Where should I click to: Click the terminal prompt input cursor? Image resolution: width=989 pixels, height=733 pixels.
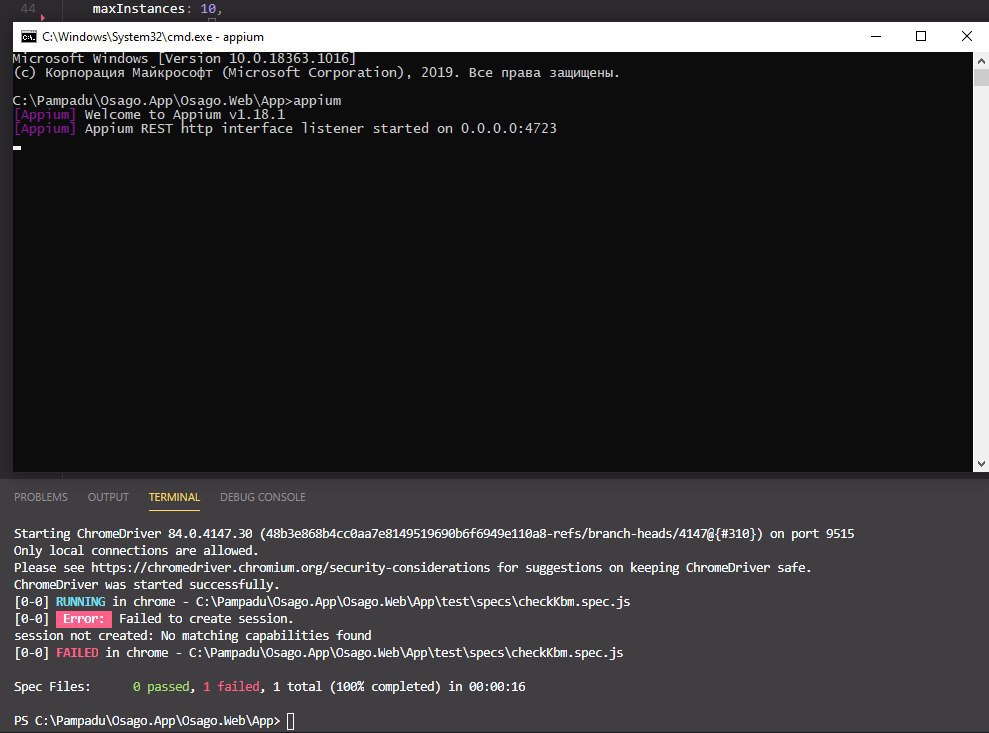291,721
